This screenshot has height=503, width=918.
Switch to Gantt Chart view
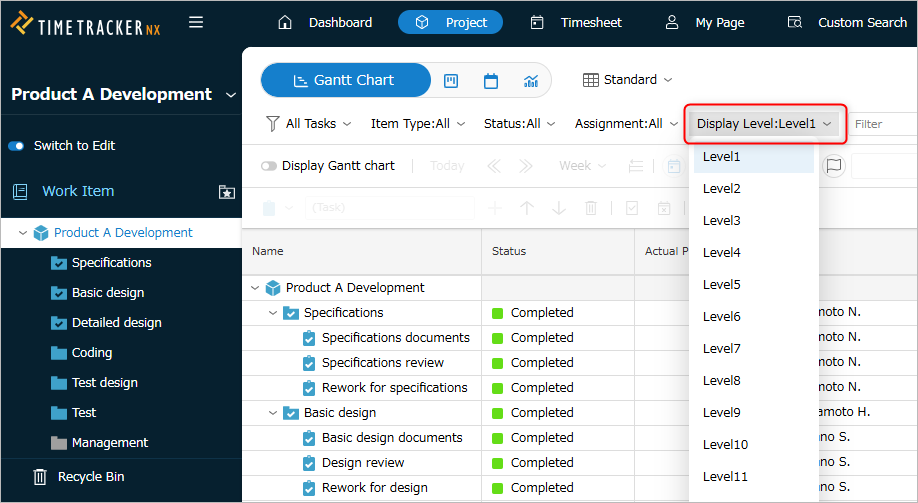(x=345, y=80)
